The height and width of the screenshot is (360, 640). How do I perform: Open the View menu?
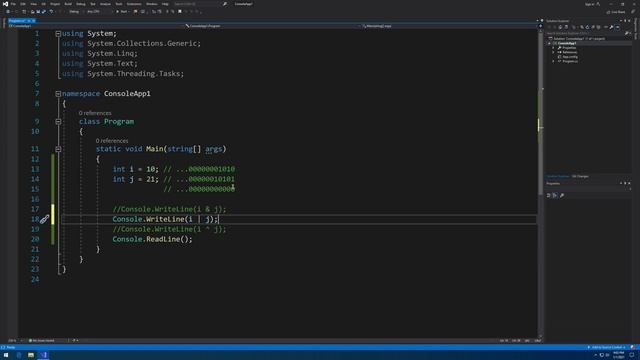(33, 4)
